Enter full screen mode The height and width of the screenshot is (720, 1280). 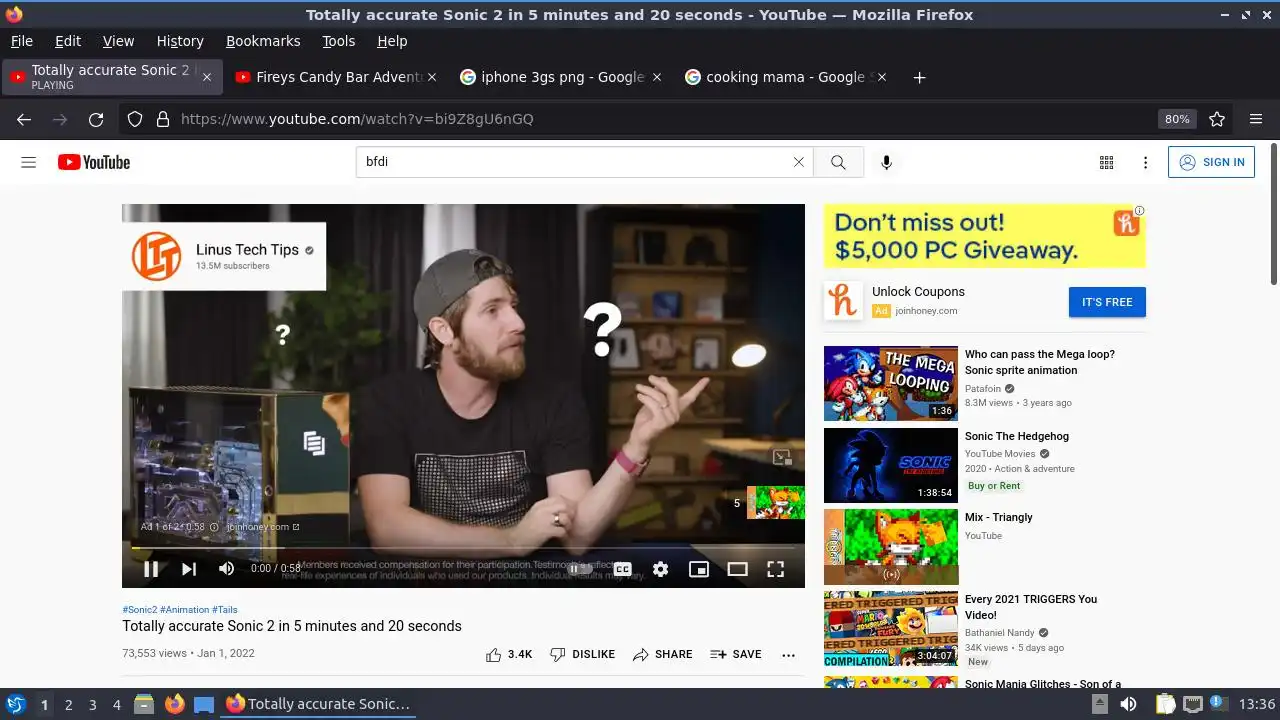click(x=775, y=569)
